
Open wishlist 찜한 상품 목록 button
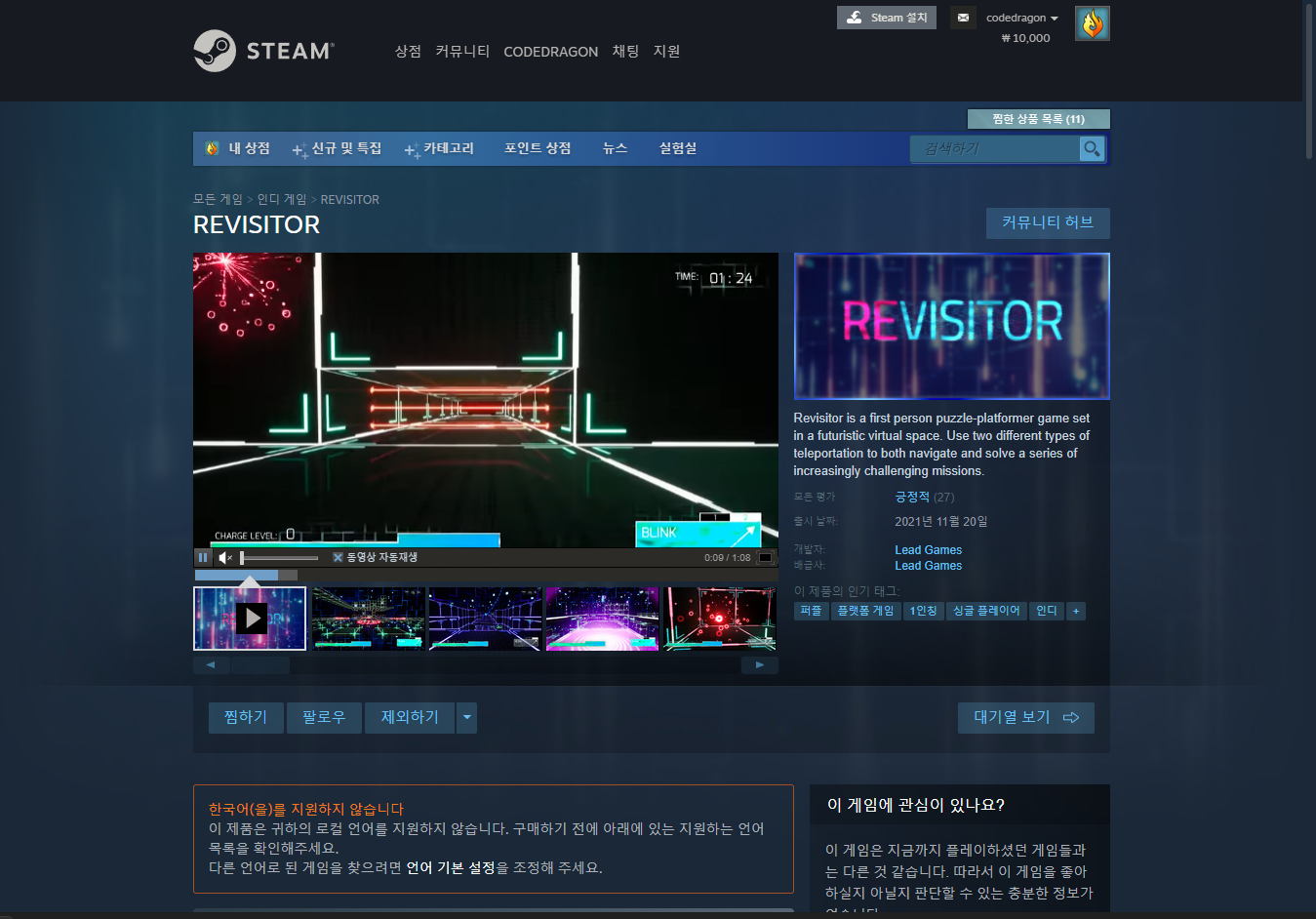tap(1038, 119)
